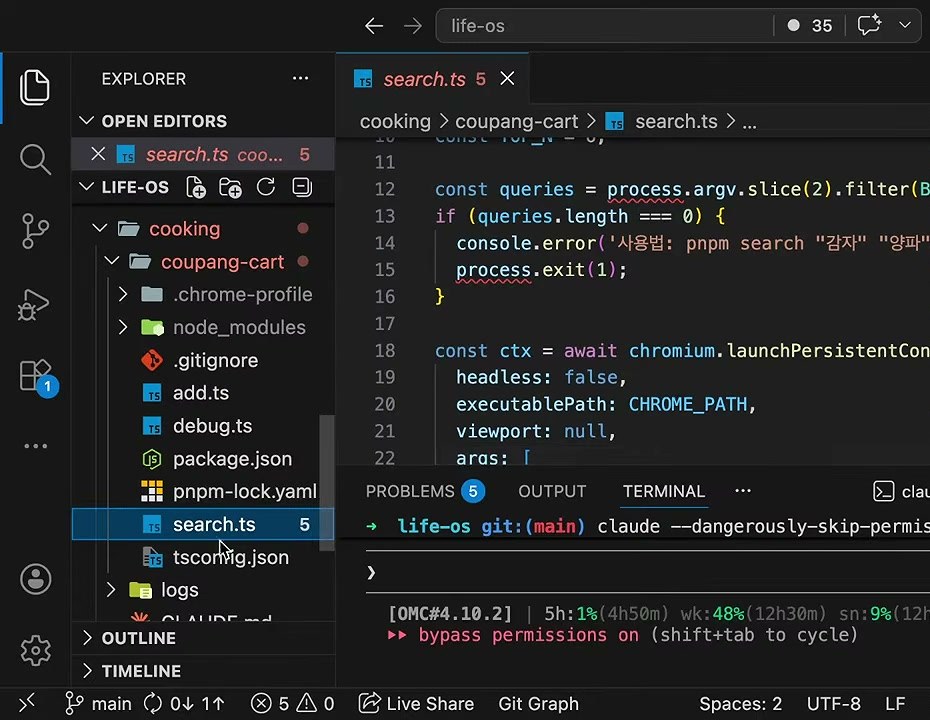Expand the TIMELINE section
The height and width of the screenshot is (720, 930).
point(87,671)
